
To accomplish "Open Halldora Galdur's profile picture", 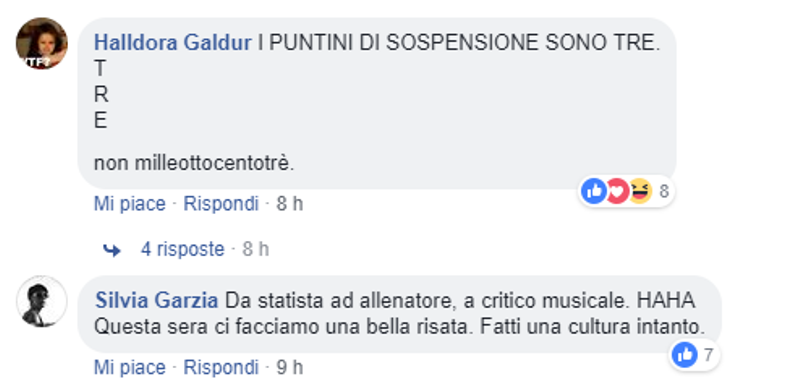I will (x=41, y=43).
